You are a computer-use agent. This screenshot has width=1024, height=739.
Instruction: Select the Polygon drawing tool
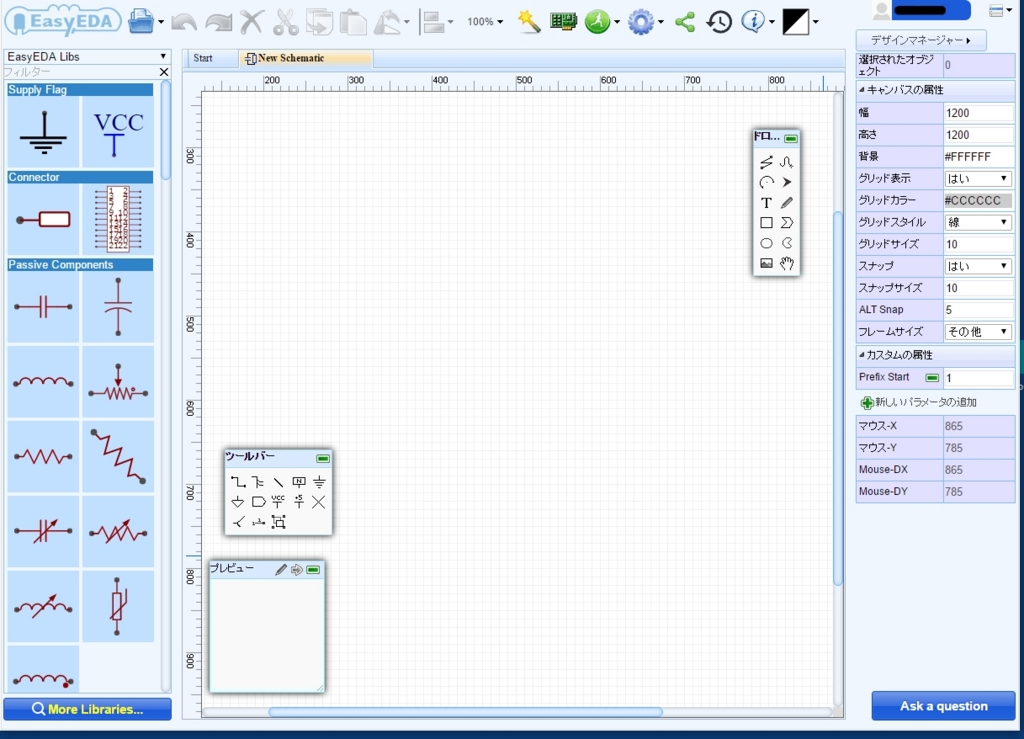coord(786,223)
